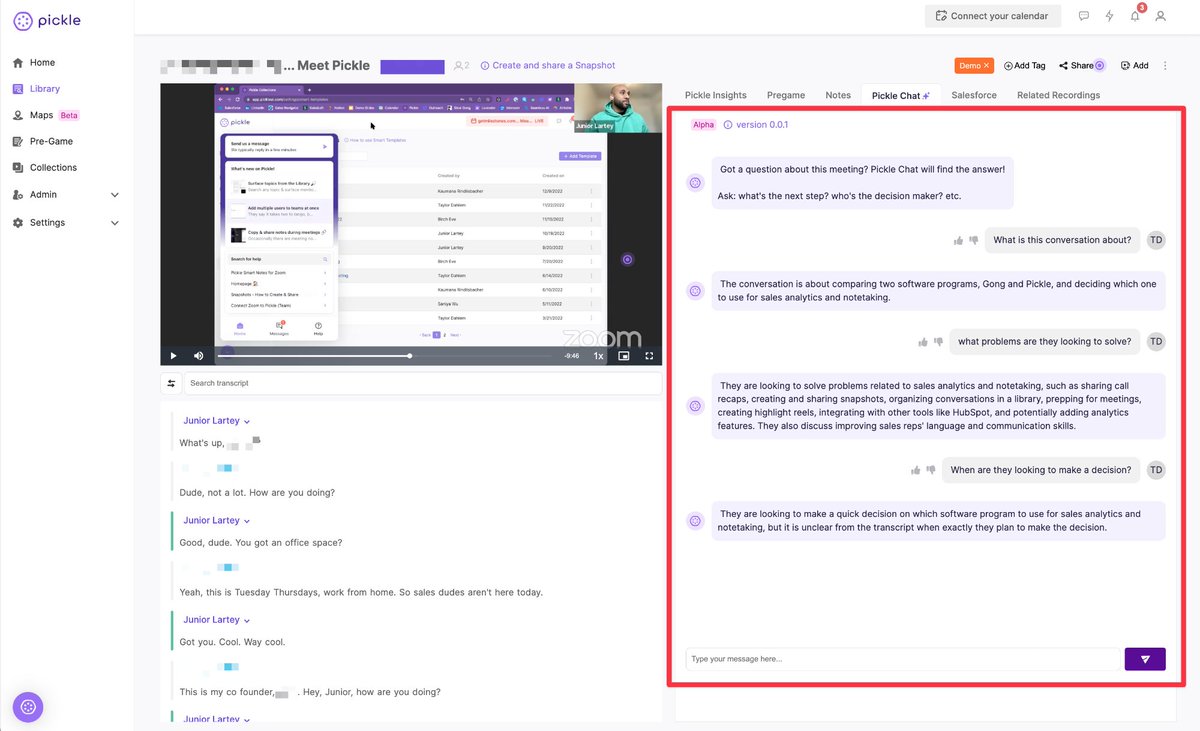
Task: Click the Alpha badge in chat
Action: (x=703, y=125)
